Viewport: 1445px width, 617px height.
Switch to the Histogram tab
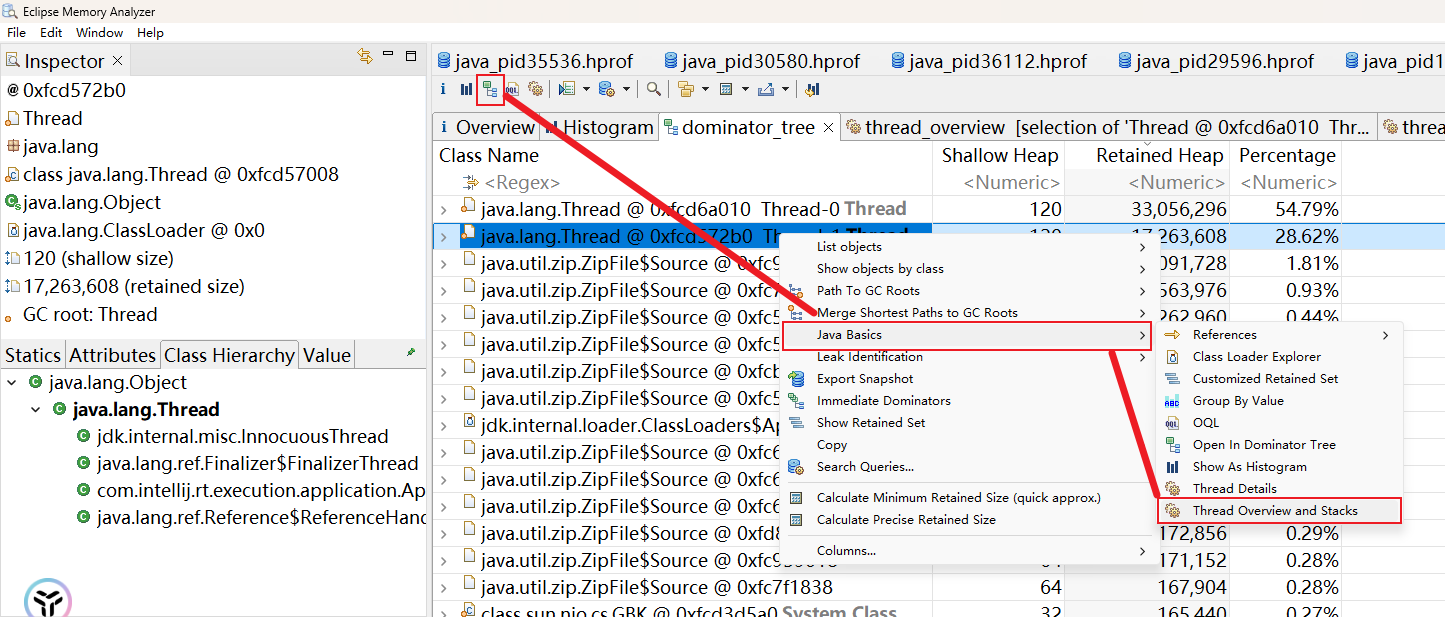(600, 127)
